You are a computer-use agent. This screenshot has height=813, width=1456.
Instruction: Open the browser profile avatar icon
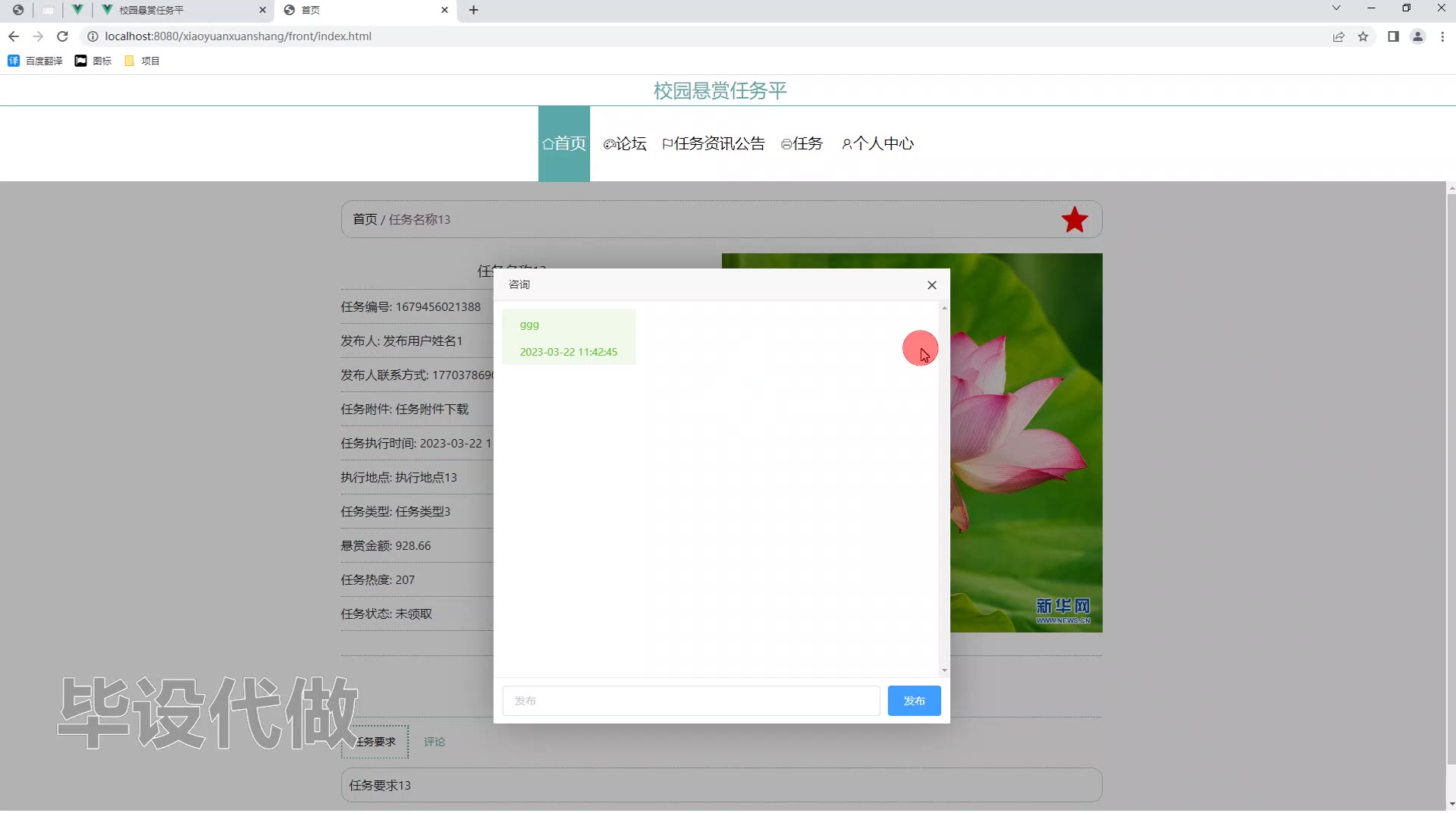point(1417,36)
